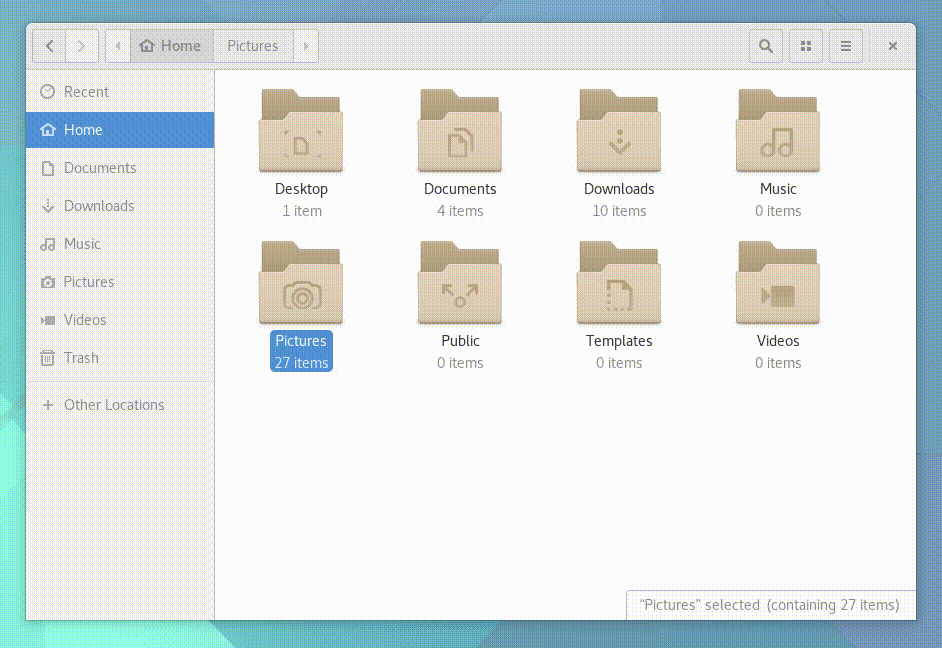Click the back navigation arrow
Viewport: 942px width, 648px height.
coord(49,45)
